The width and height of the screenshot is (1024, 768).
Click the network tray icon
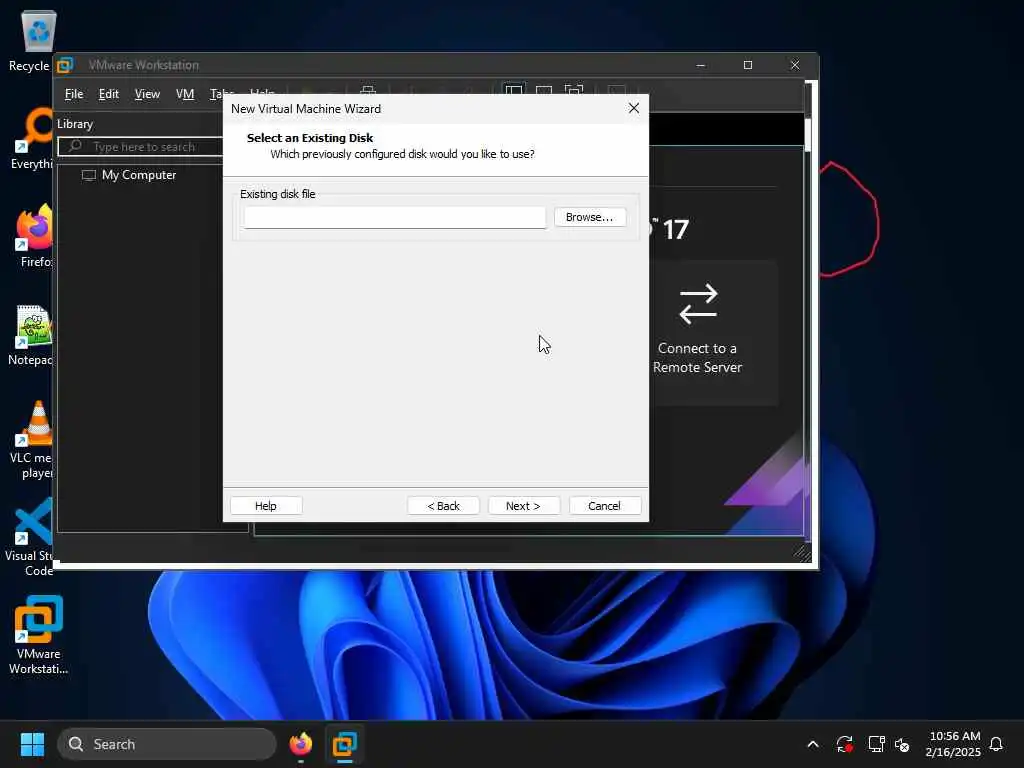876,744
